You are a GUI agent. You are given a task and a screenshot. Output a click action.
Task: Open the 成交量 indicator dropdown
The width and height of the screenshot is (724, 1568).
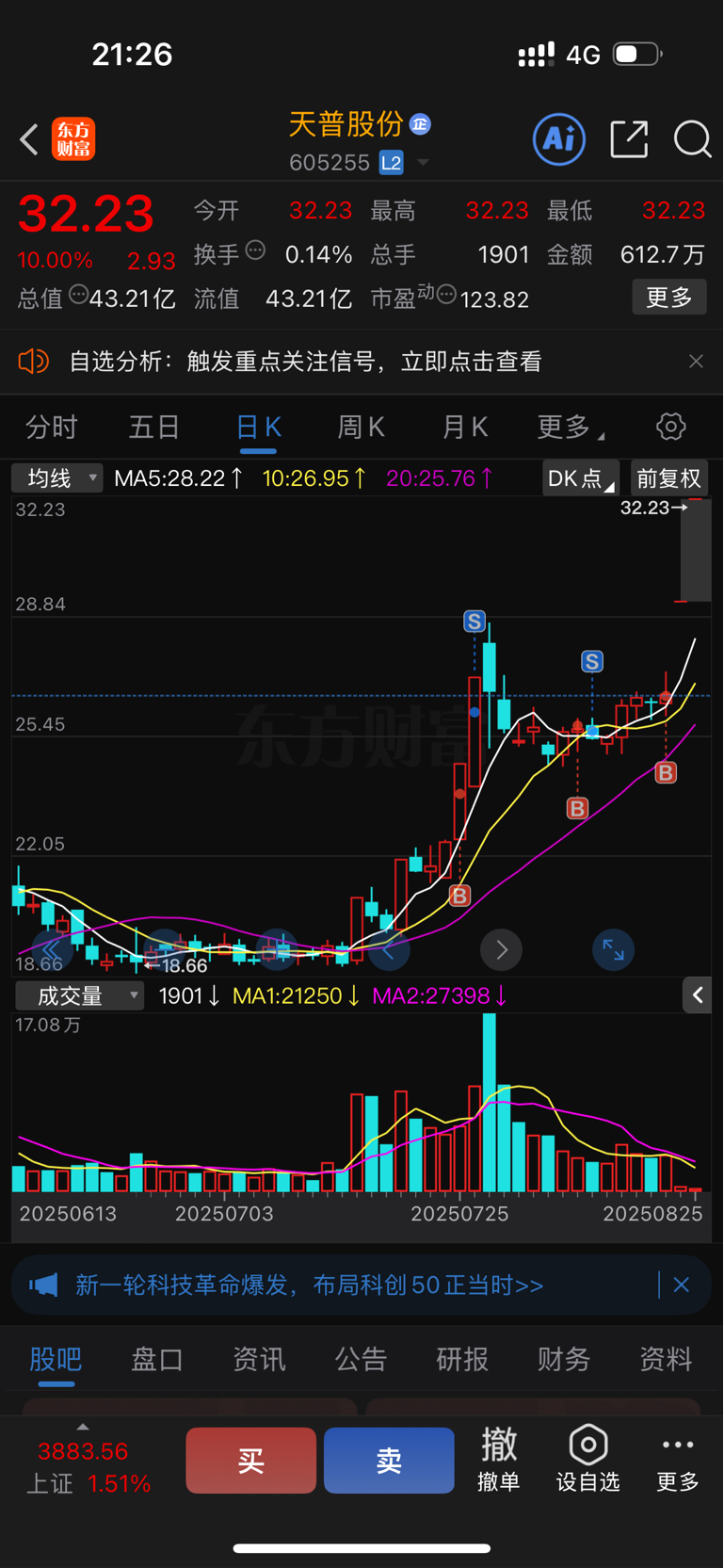[79, 995]
